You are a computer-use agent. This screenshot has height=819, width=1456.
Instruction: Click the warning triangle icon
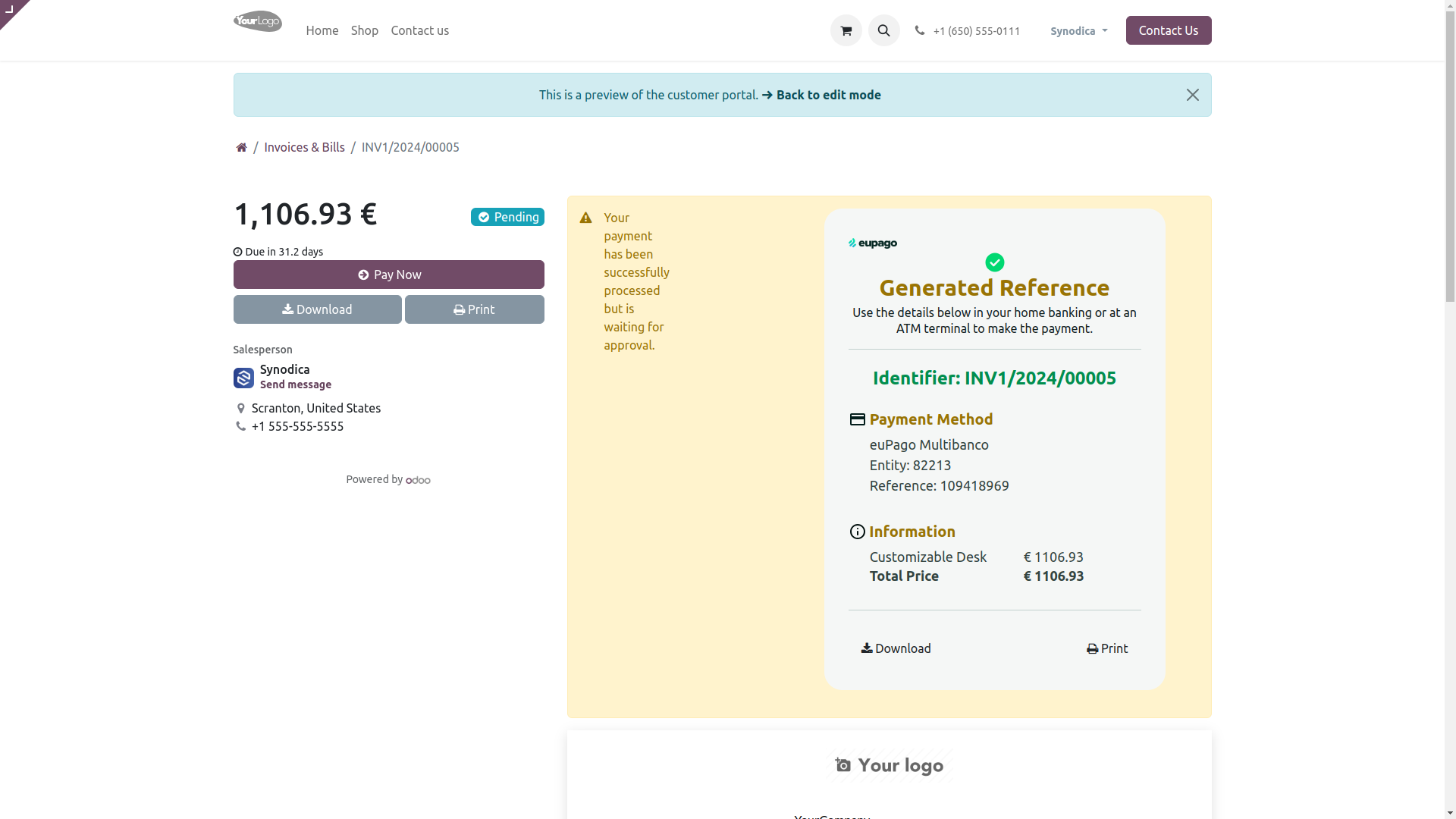point(585,218)
